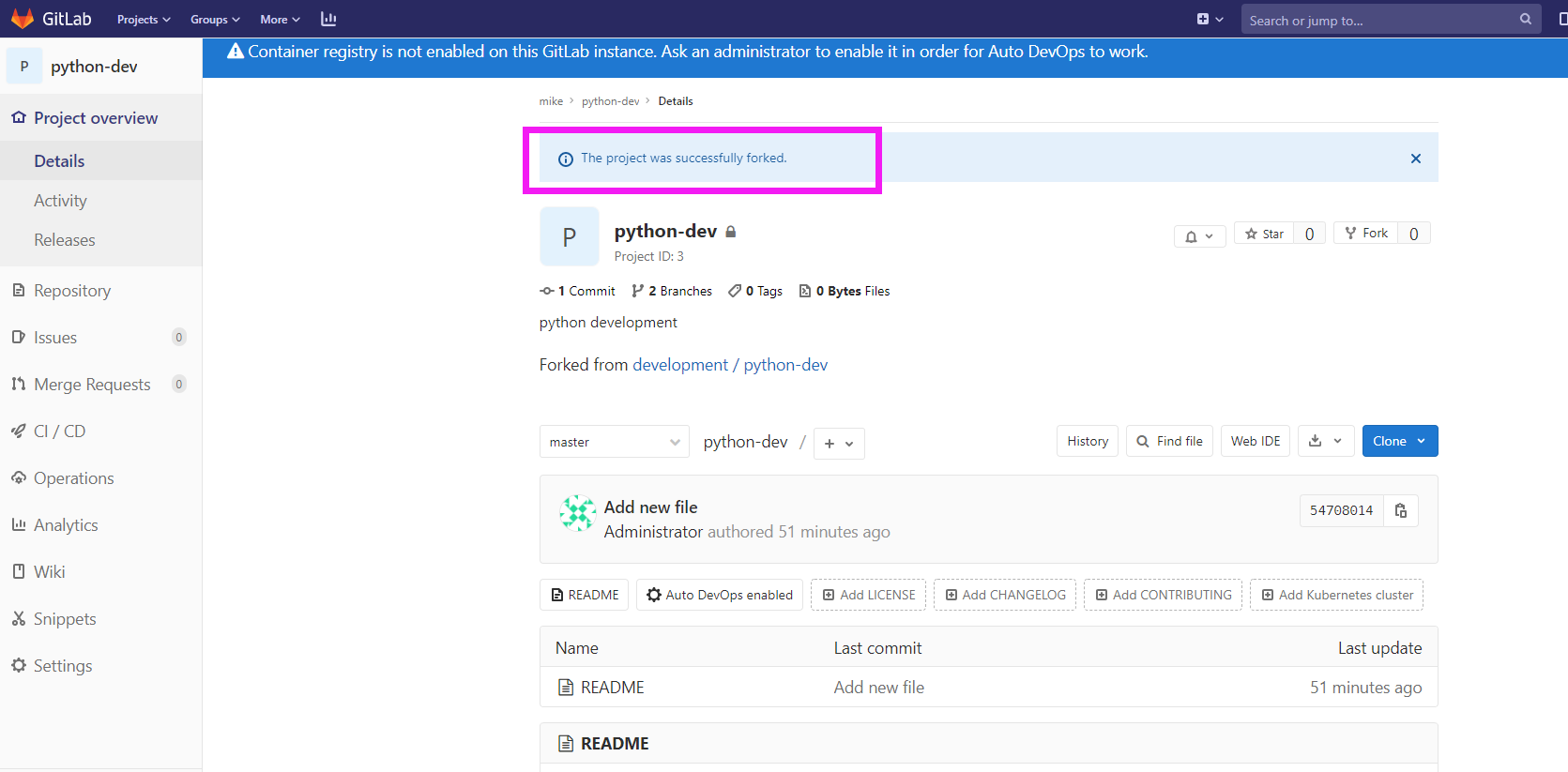Open the Groups dropdown menu

pyautogui.click(x=215, y=20)
